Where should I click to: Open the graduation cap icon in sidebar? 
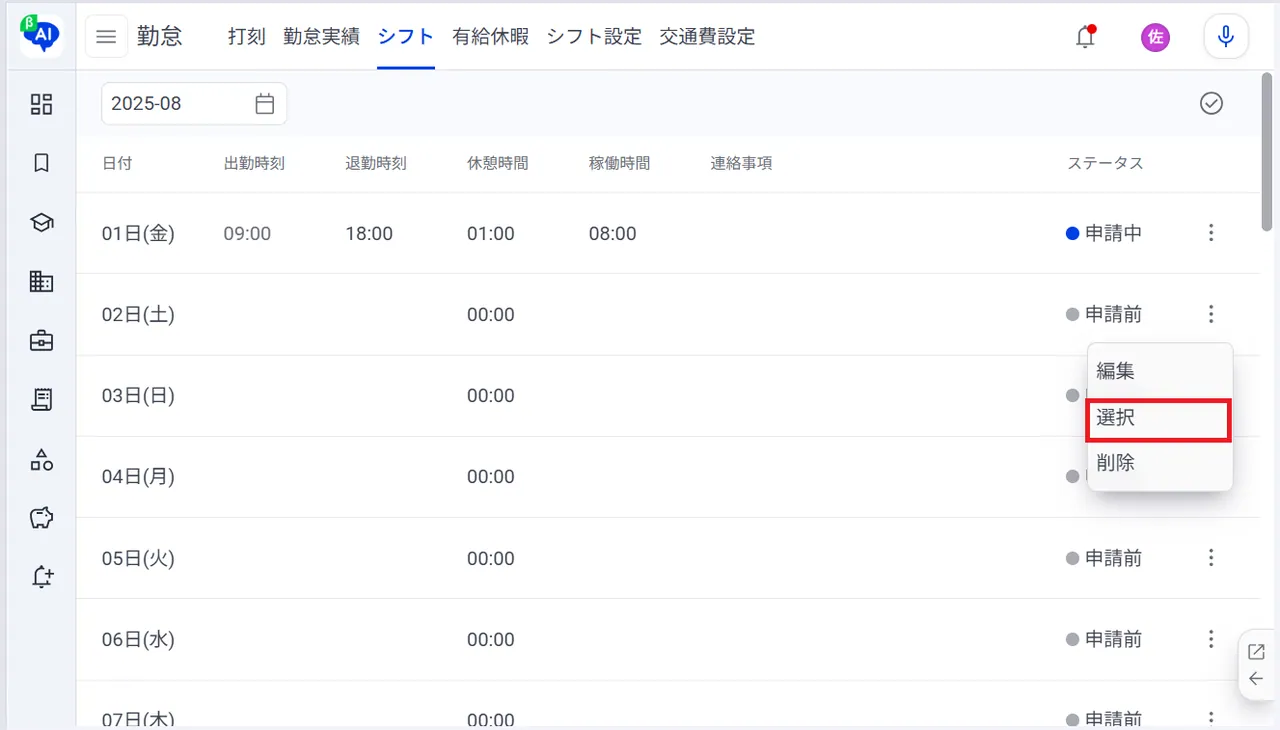click(x=41, y=222)
